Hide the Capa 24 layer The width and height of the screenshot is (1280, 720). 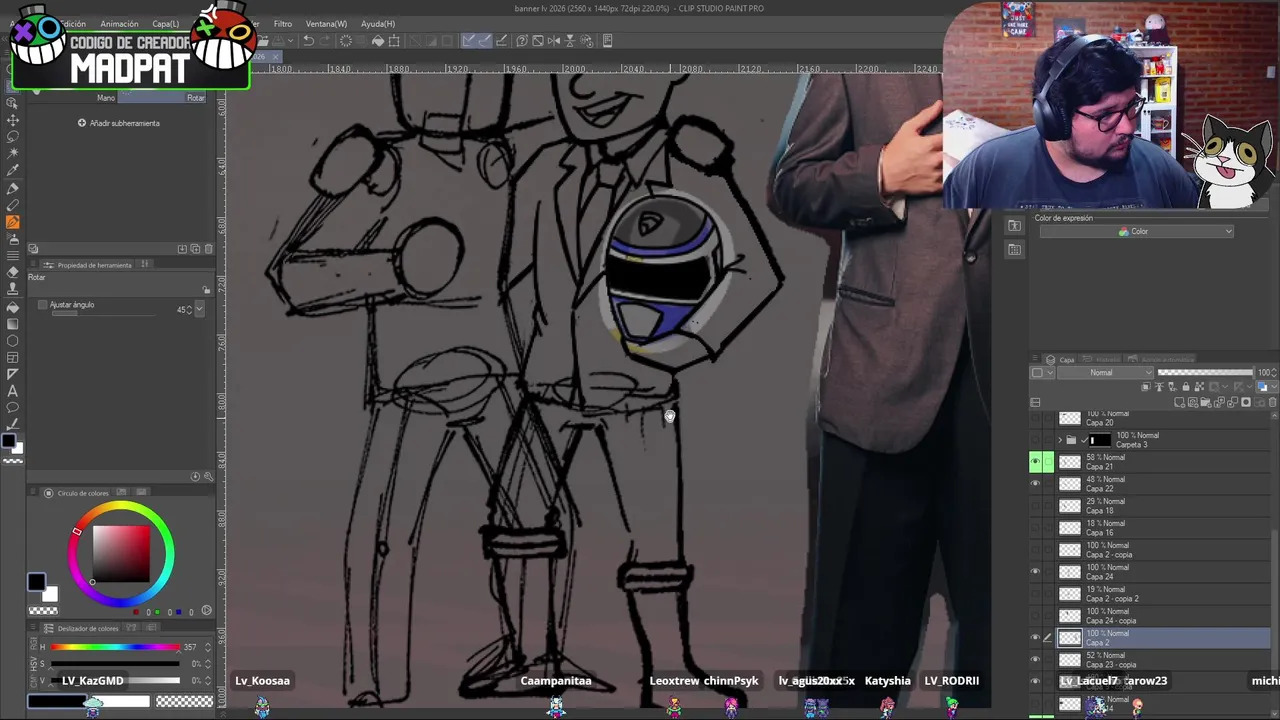click(x=1035, y=572)
